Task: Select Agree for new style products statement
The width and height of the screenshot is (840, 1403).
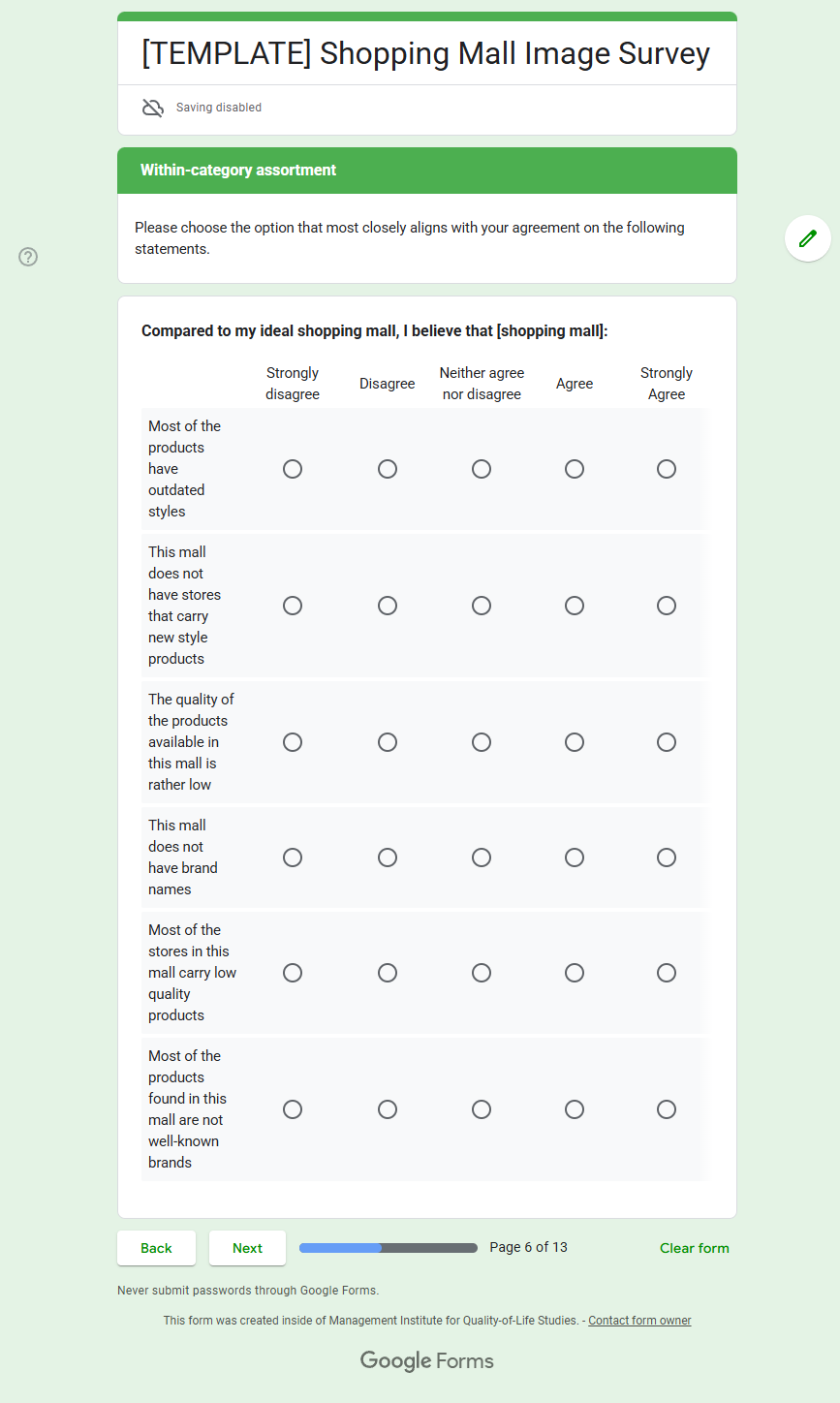Action: [575, 606]
